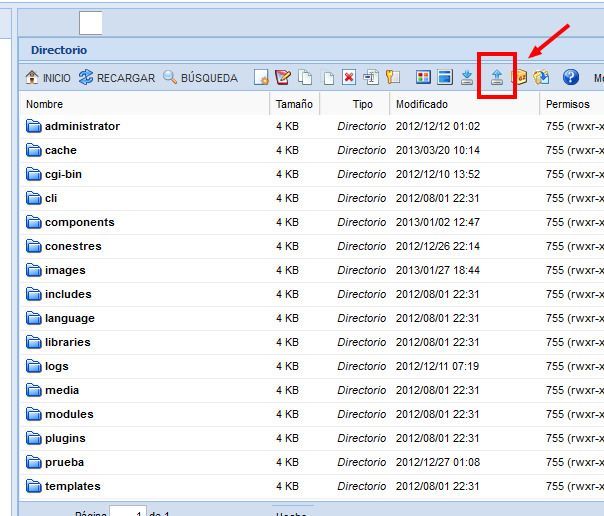This screenshot has height=516, width=604.
Task: Click 755 permissions in plugins row
Action: 575,438
